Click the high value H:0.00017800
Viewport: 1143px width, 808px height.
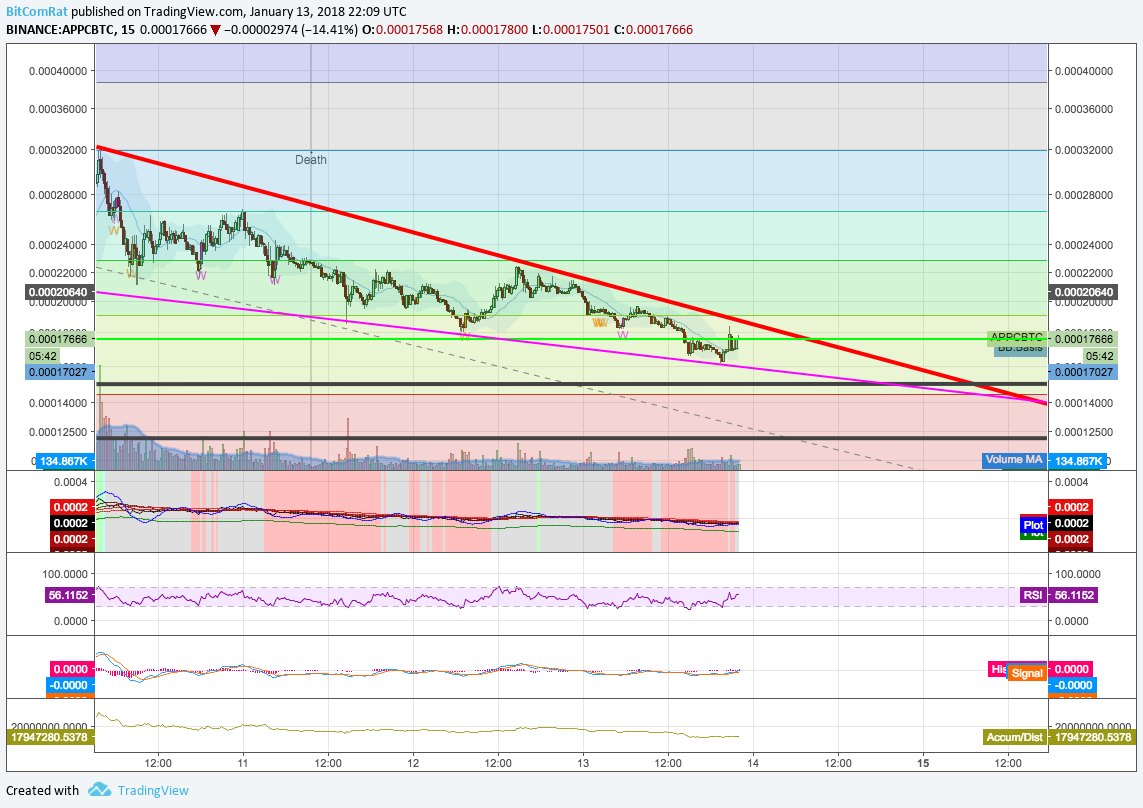[x=487, y=30]
